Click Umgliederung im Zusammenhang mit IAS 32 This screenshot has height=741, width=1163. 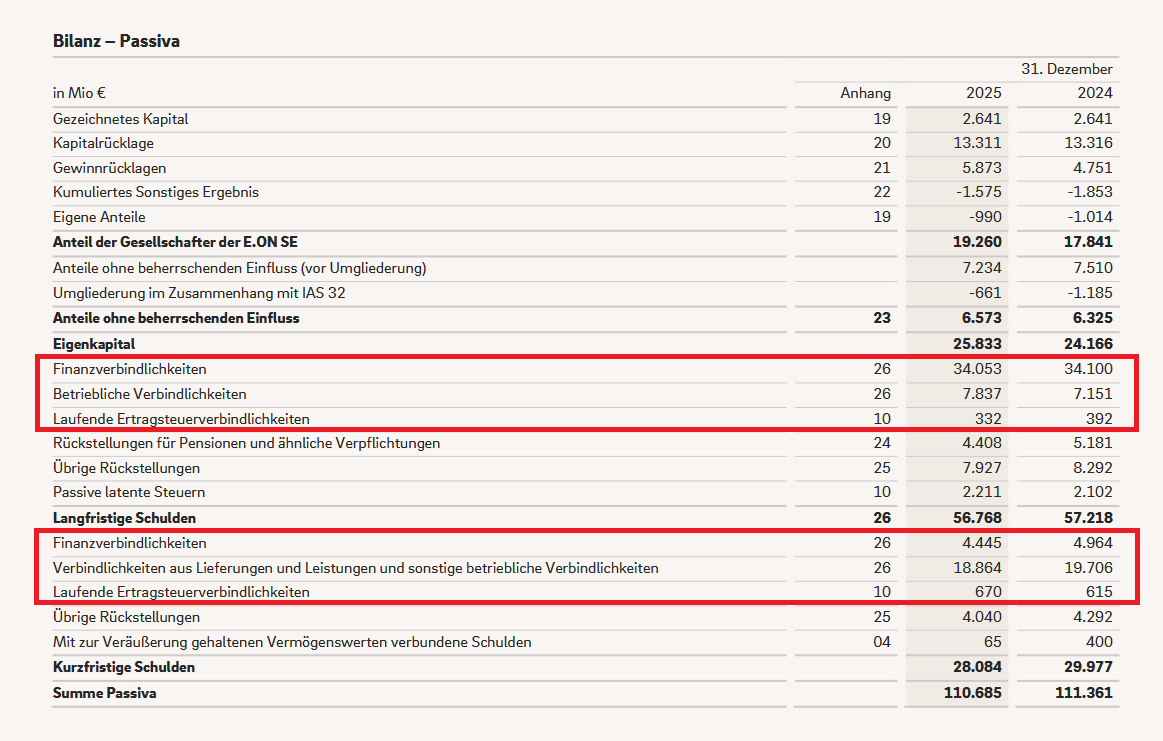(x=199, y=293)
